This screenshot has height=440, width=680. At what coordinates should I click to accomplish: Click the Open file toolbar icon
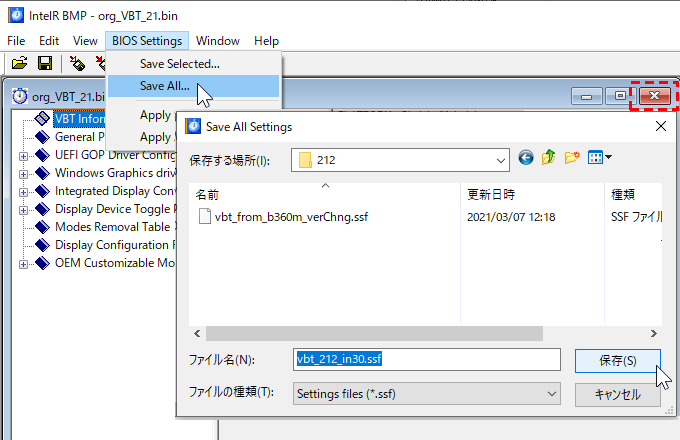(19, 63)
